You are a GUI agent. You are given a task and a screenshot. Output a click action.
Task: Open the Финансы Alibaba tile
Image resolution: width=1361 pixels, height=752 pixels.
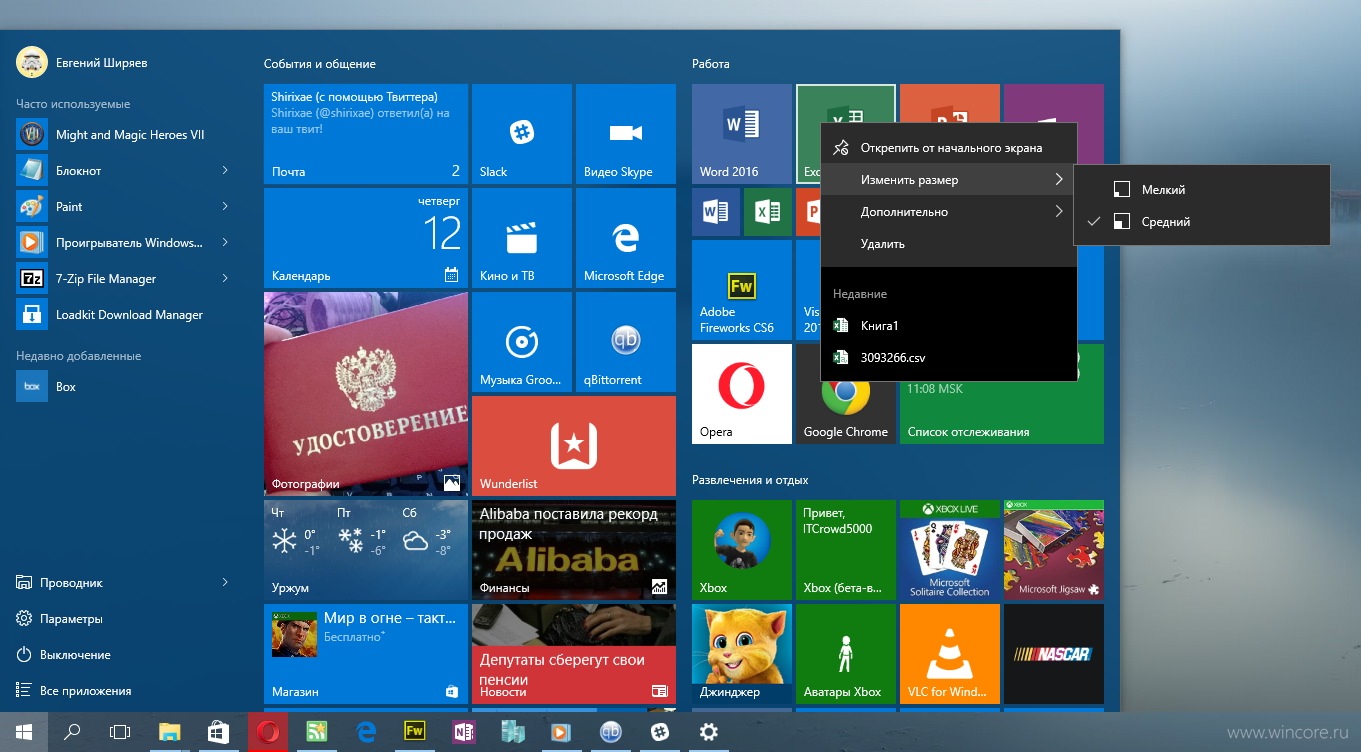pos(574,550)
